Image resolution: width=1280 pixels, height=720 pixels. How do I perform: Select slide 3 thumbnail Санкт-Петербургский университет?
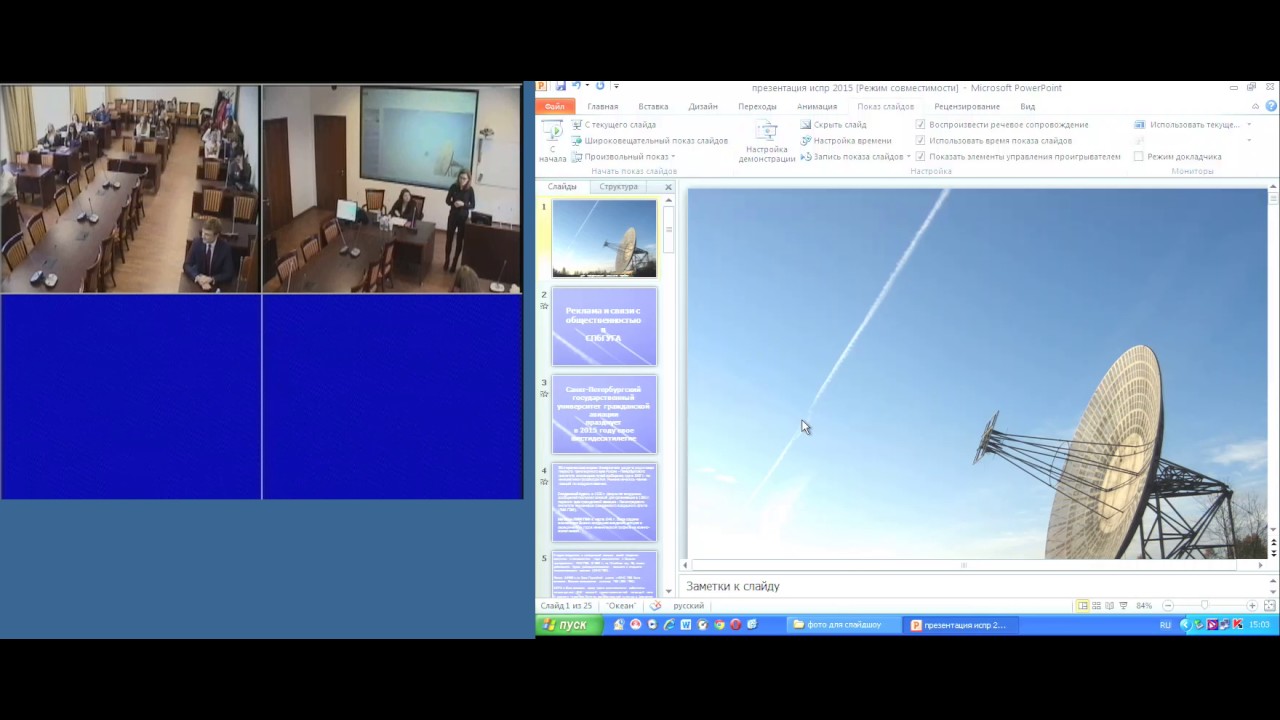point(604,414)
